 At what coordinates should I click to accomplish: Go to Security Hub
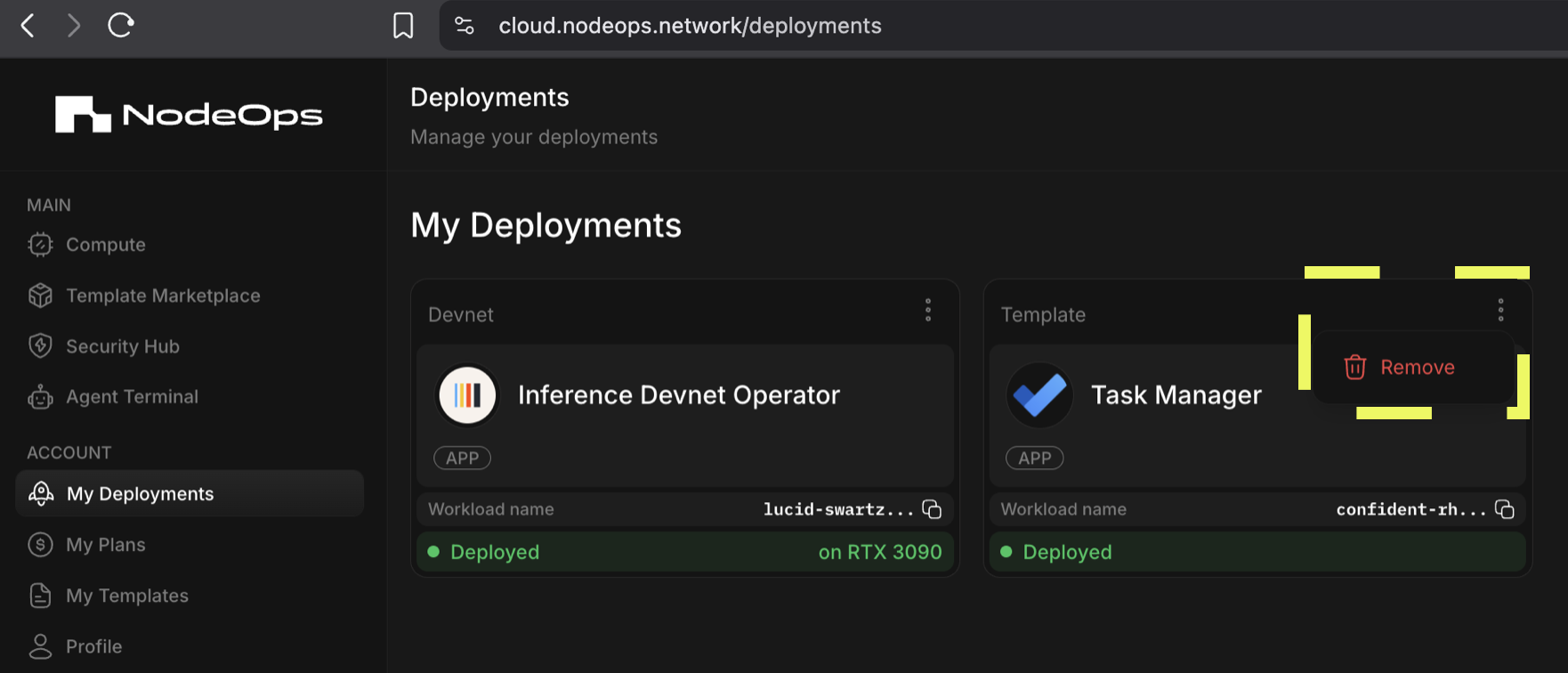(x=122, y=346)
